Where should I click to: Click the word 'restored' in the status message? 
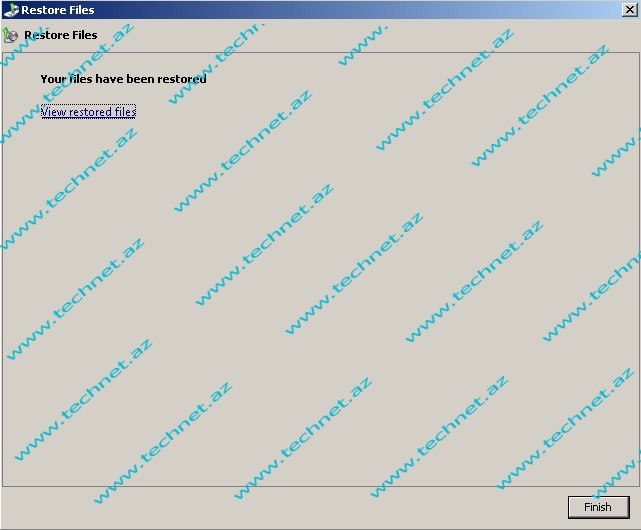coord(182,79)
